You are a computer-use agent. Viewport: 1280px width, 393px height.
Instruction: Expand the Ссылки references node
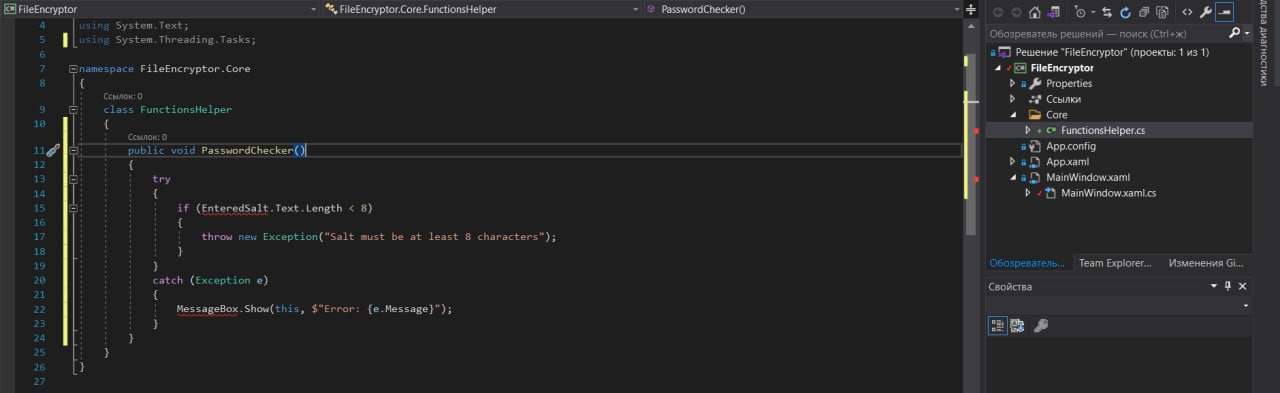(1012, 99)
